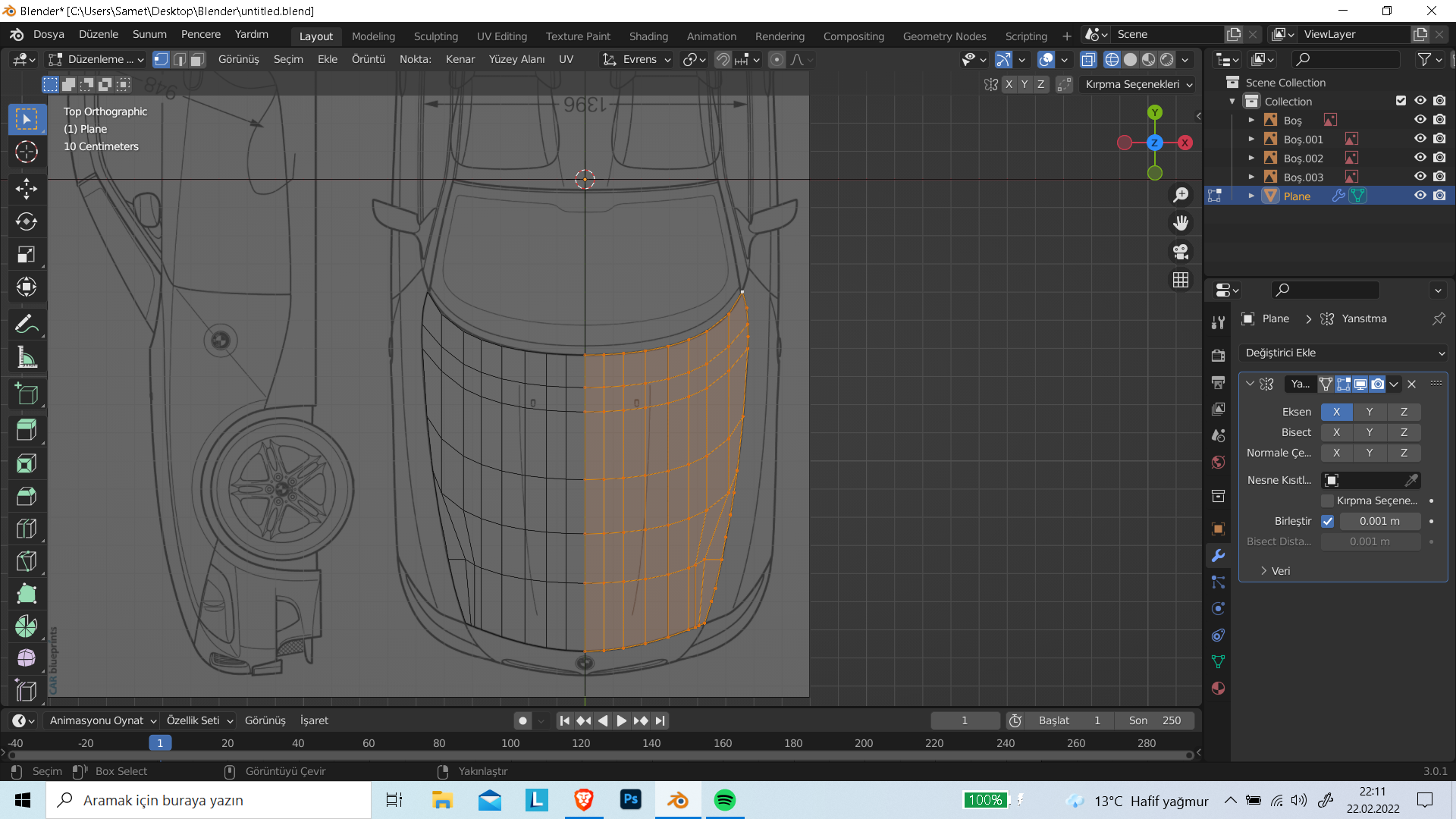The image size is (1456, 819).
Task: Open the Modifiers wrench tab in properties
Action: pos(1219,556)
